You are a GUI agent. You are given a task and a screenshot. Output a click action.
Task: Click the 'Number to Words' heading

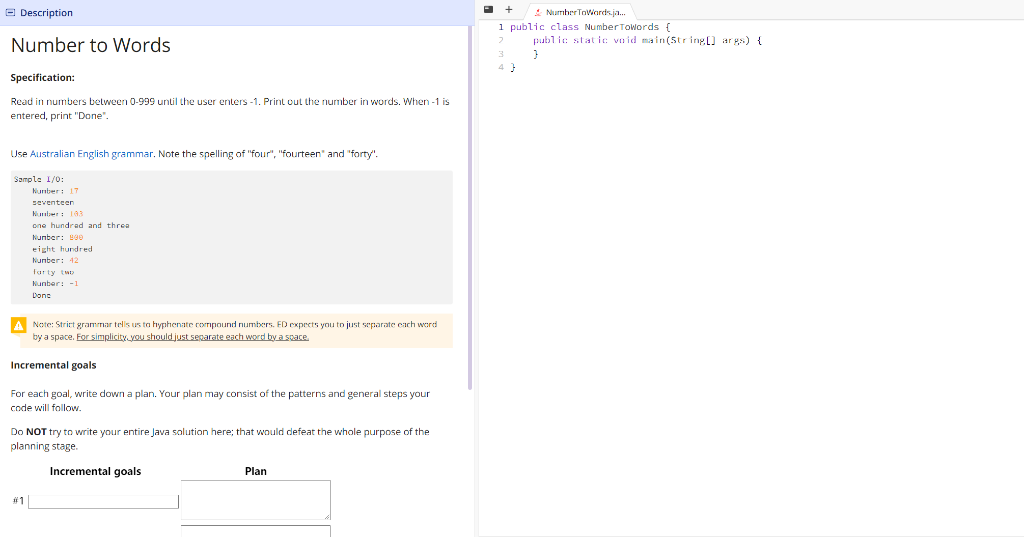[91, 45]
